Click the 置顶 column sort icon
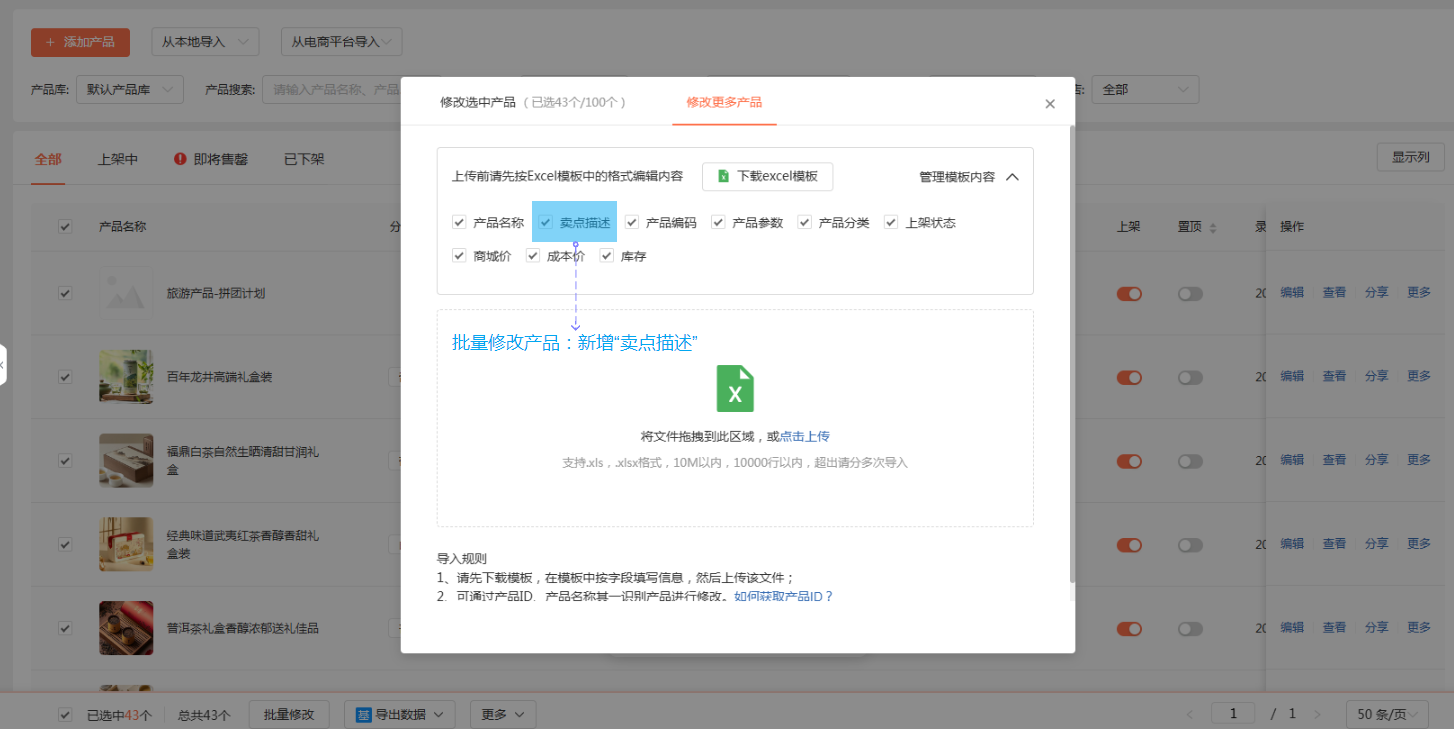The image size is (1454, 729). 1213,228
